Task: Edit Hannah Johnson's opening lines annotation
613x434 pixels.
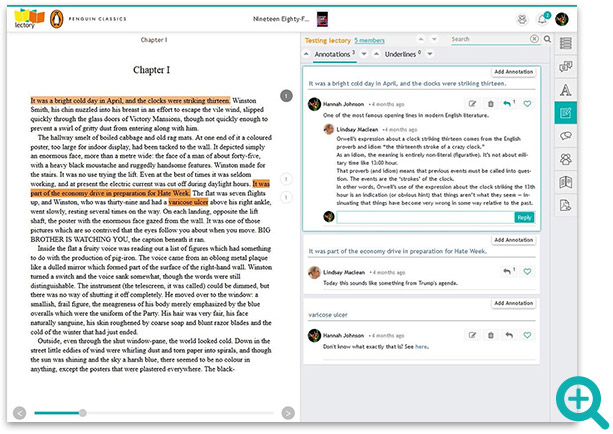Action: (x=472, y=104)
